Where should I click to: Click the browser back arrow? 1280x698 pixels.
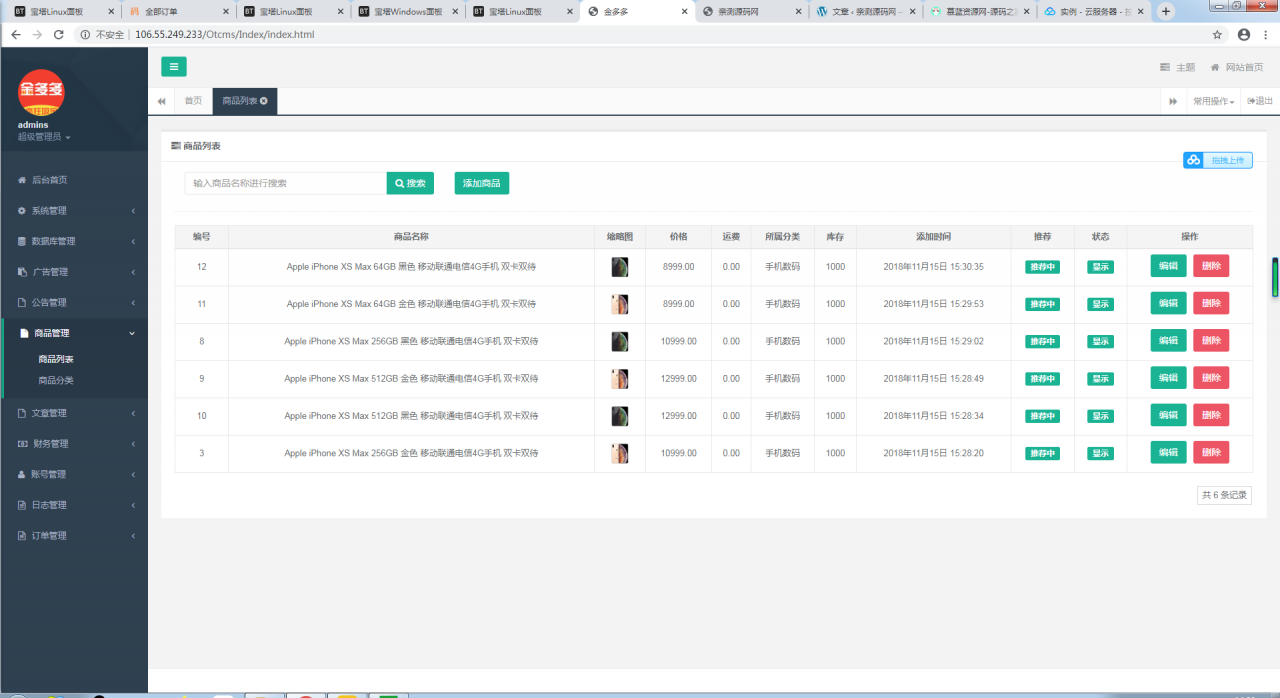[15, 34]
